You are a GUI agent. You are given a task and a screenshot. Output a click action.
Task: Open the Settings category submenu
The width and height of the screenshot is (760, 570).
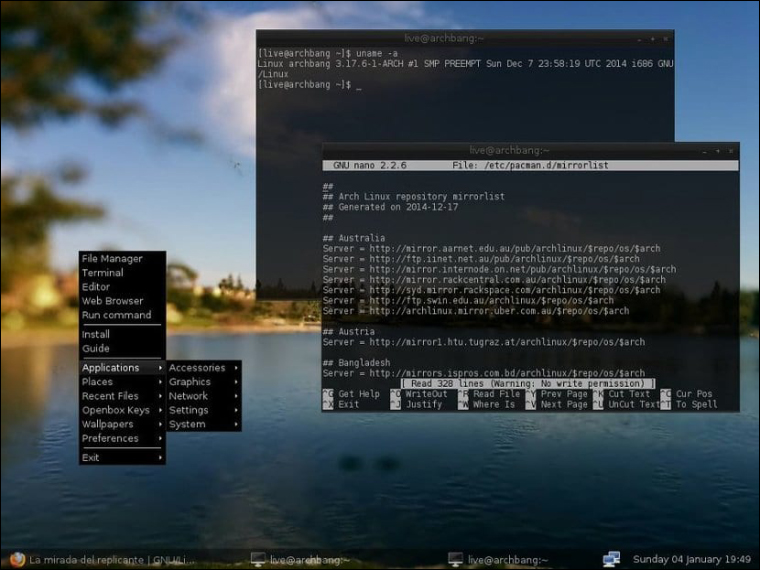click(x=204, y=410)
